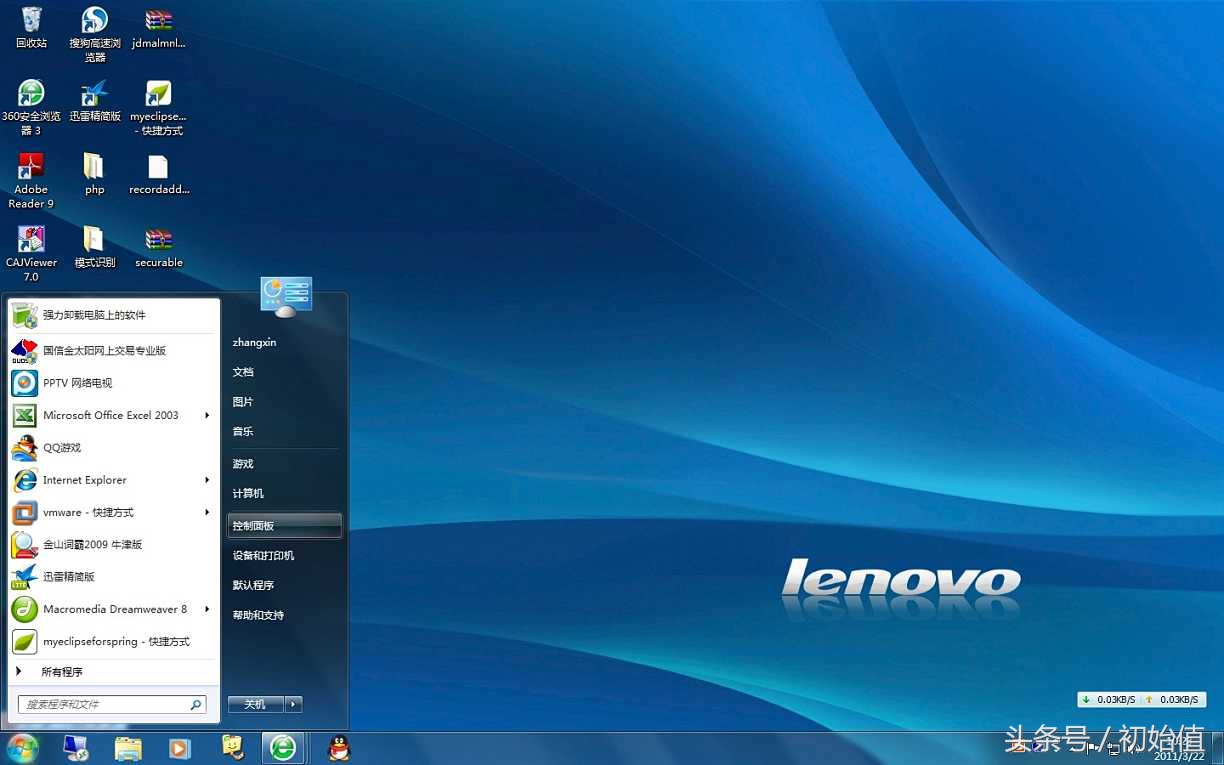
Task: Open QQ from the taskbar
Action: pyautogui.click(x=338, y=748)
